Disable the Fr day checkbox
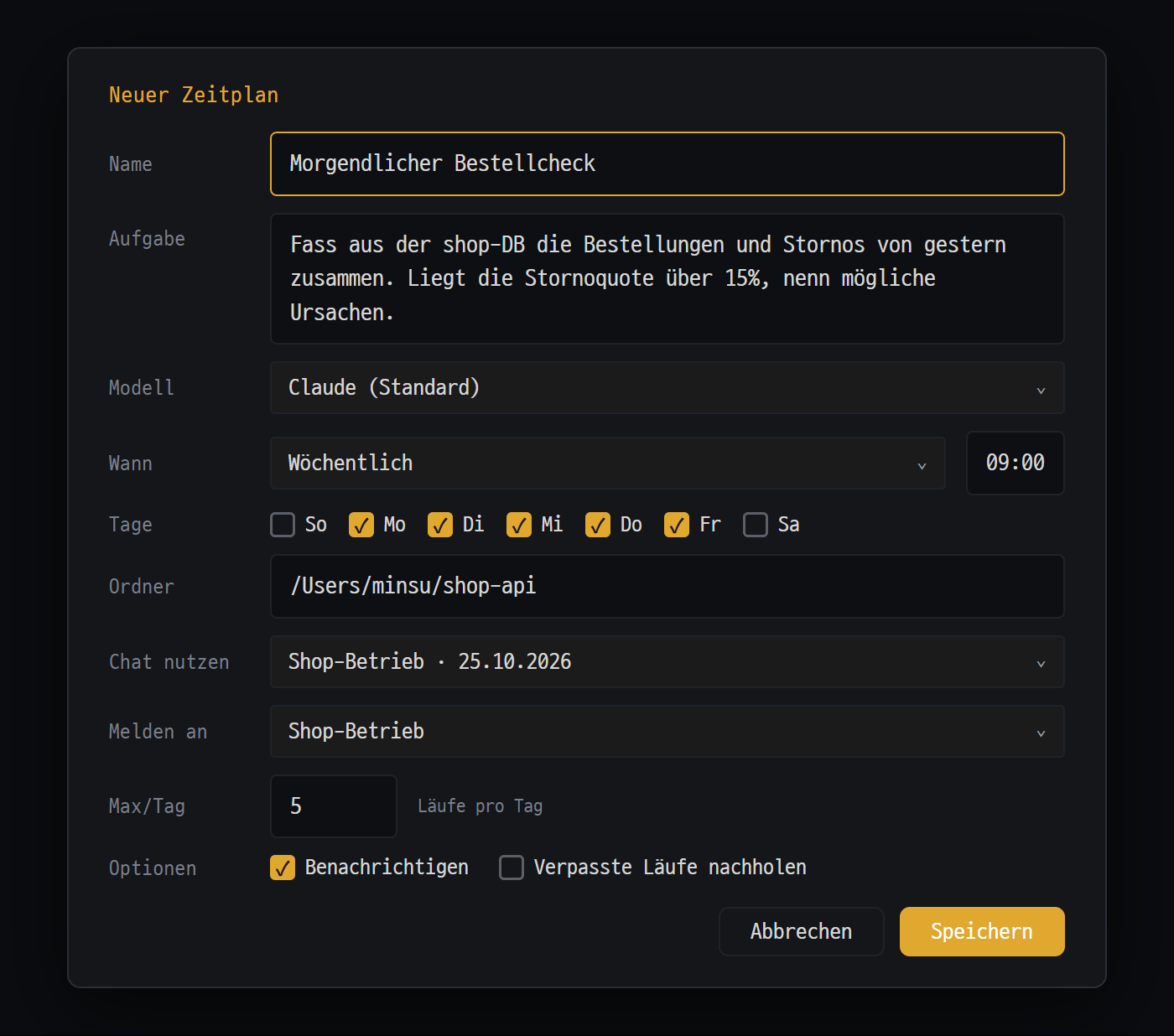 (x=677, y=525)
